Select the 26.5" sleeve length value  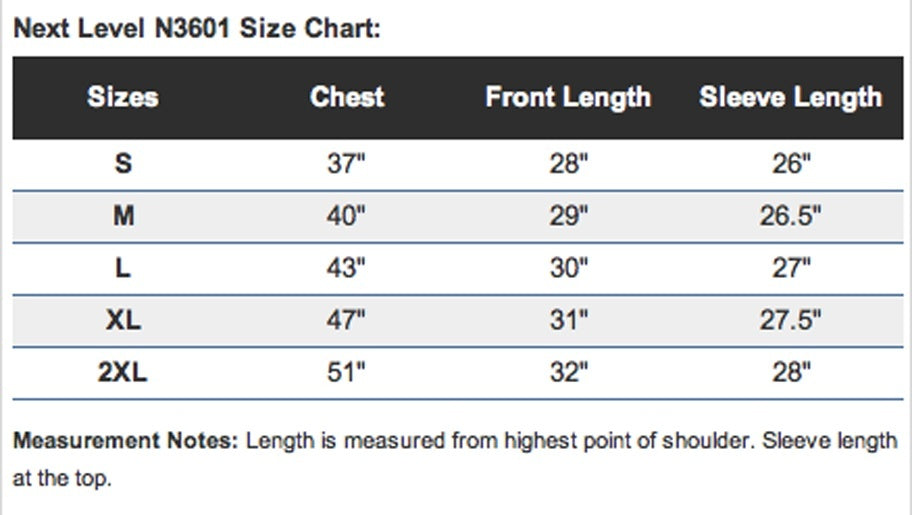click(791, 216)
